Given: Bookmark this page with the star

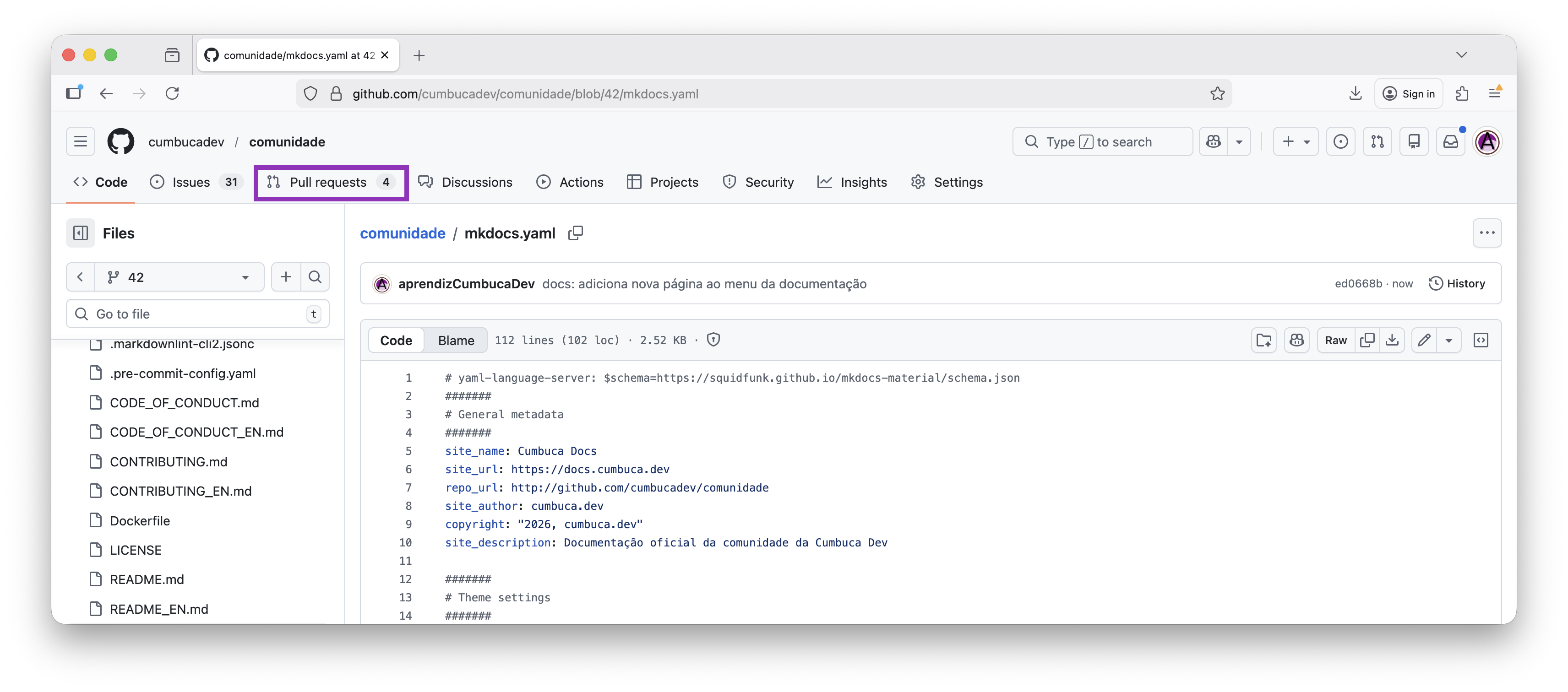Looking at the screenshot, I should pos(1217,94).
